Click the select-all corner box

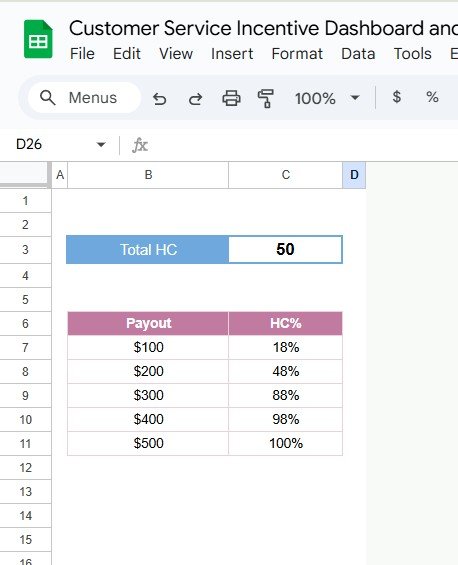pos(24,175)
